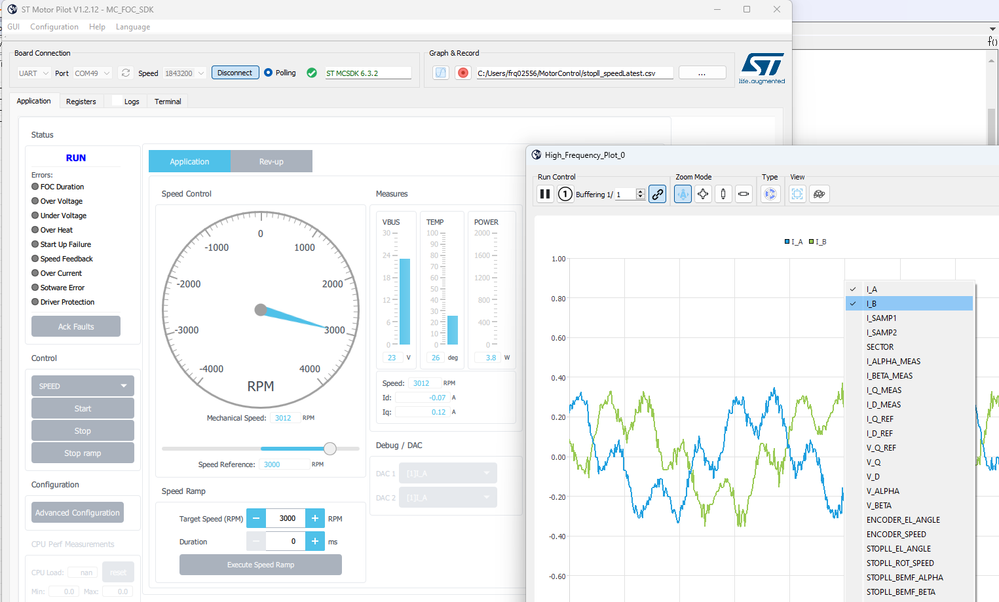
Task: Open the DAC 2 dropdown
Action: (x=448, y=498)
